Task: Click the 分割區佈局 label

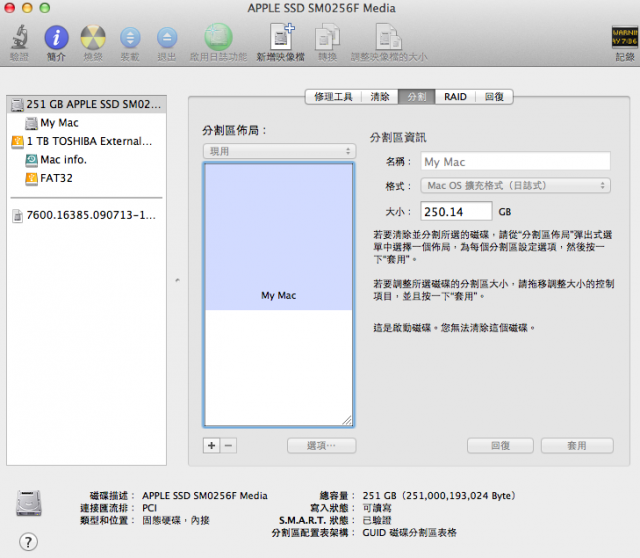Action: tap(234, 131)
